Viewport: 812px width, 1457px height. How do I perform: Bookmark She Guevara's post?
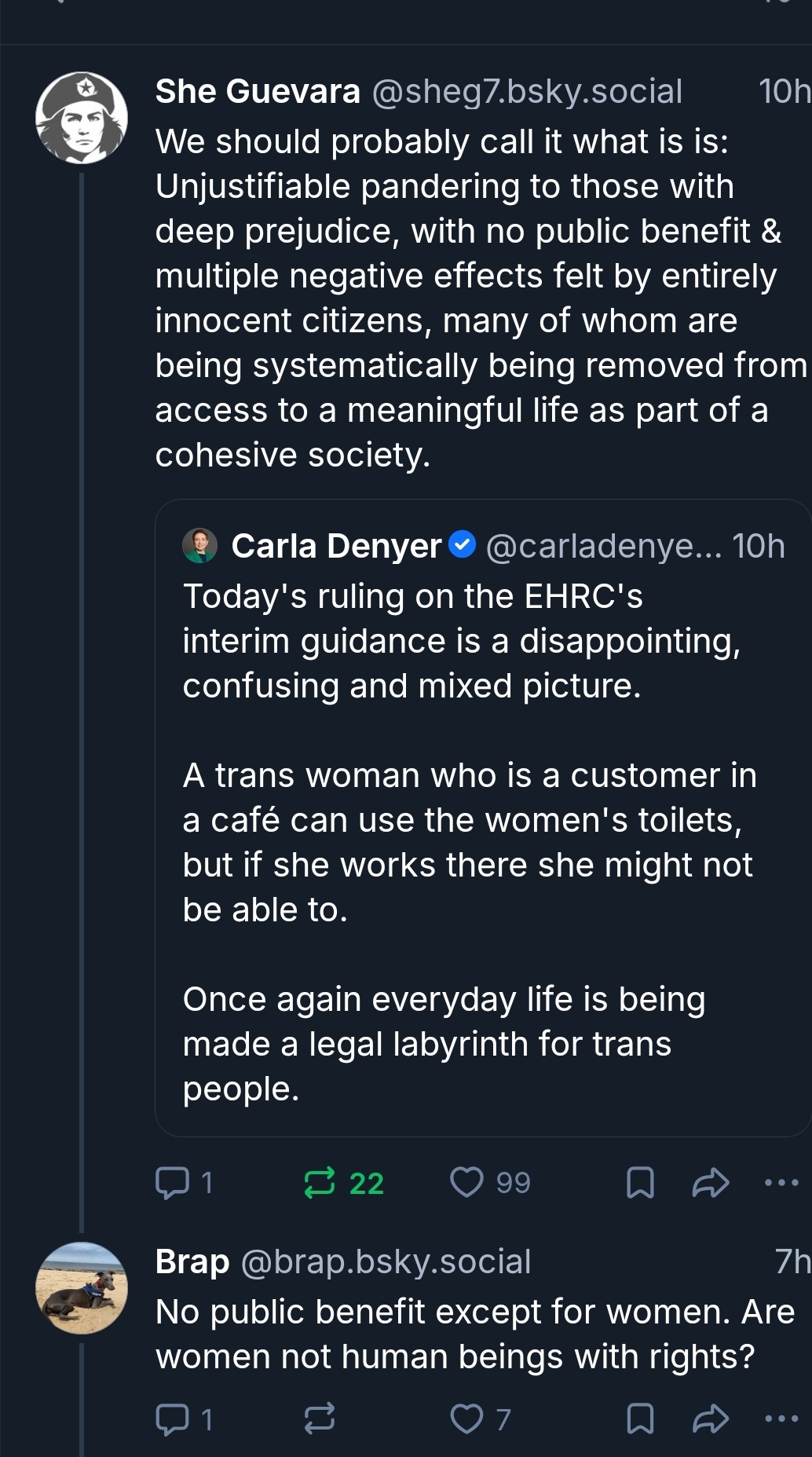coord(640,1183)
